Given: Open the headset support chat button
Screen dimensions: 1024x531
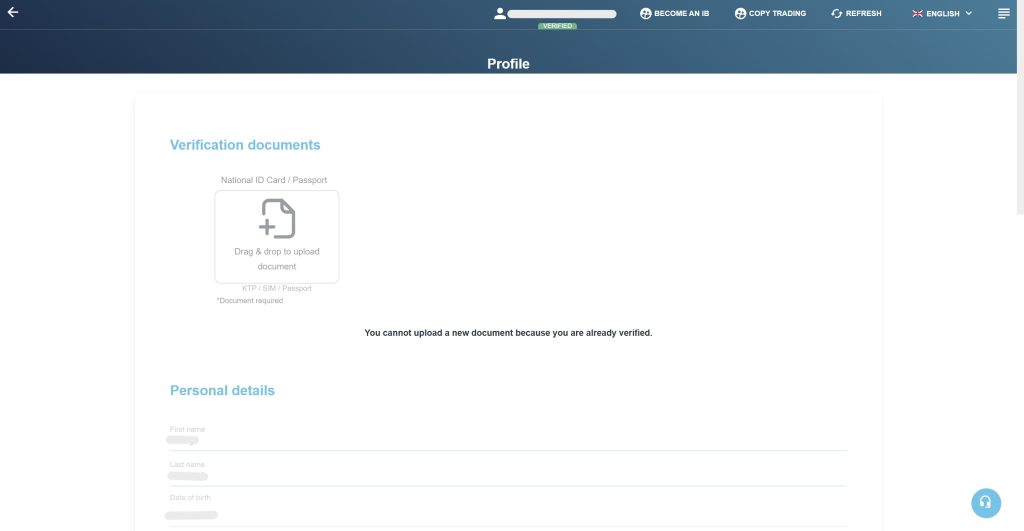Looking at the screenshot, I should point(985,503).
